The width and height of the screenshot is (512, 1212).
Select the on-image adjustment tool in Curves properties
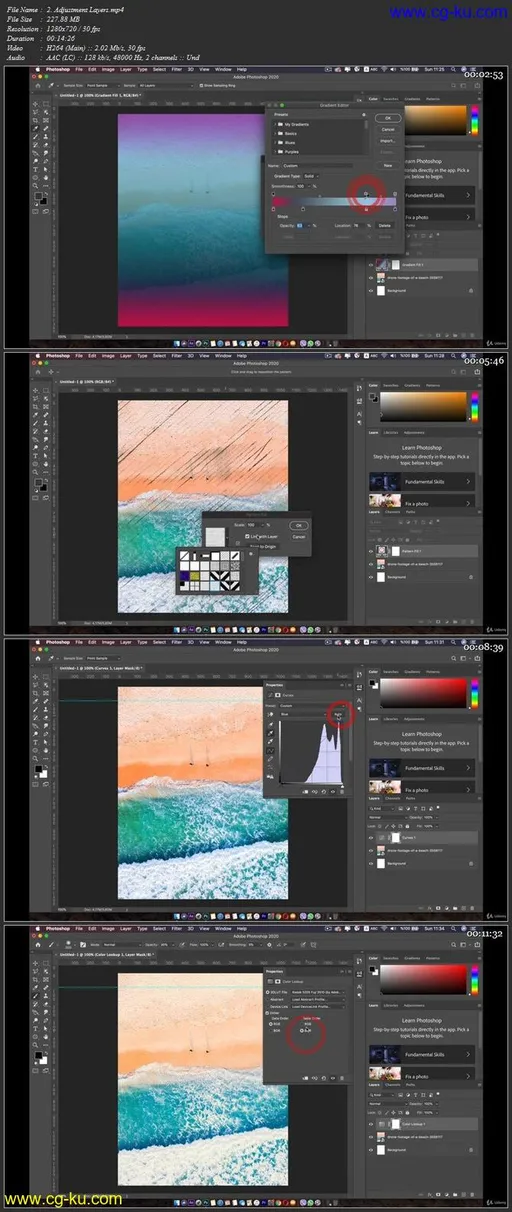(x=270, y=714)
